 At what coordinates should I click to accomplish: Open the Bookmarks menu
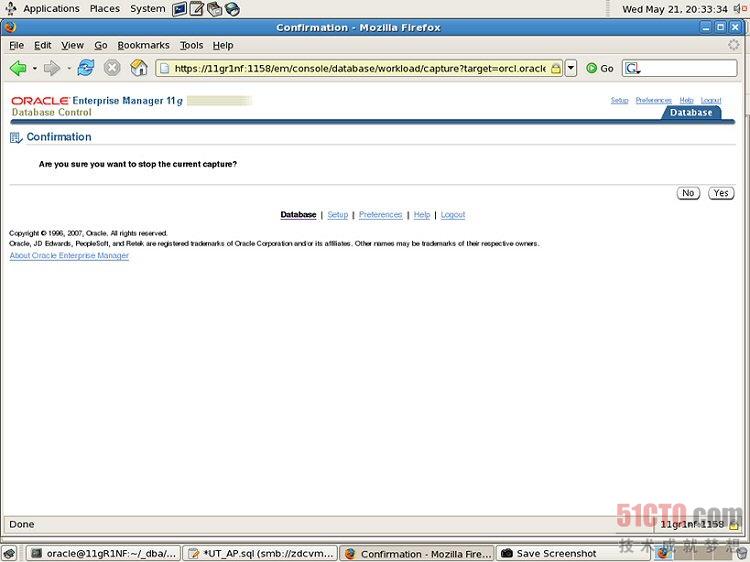coord(143,45)
